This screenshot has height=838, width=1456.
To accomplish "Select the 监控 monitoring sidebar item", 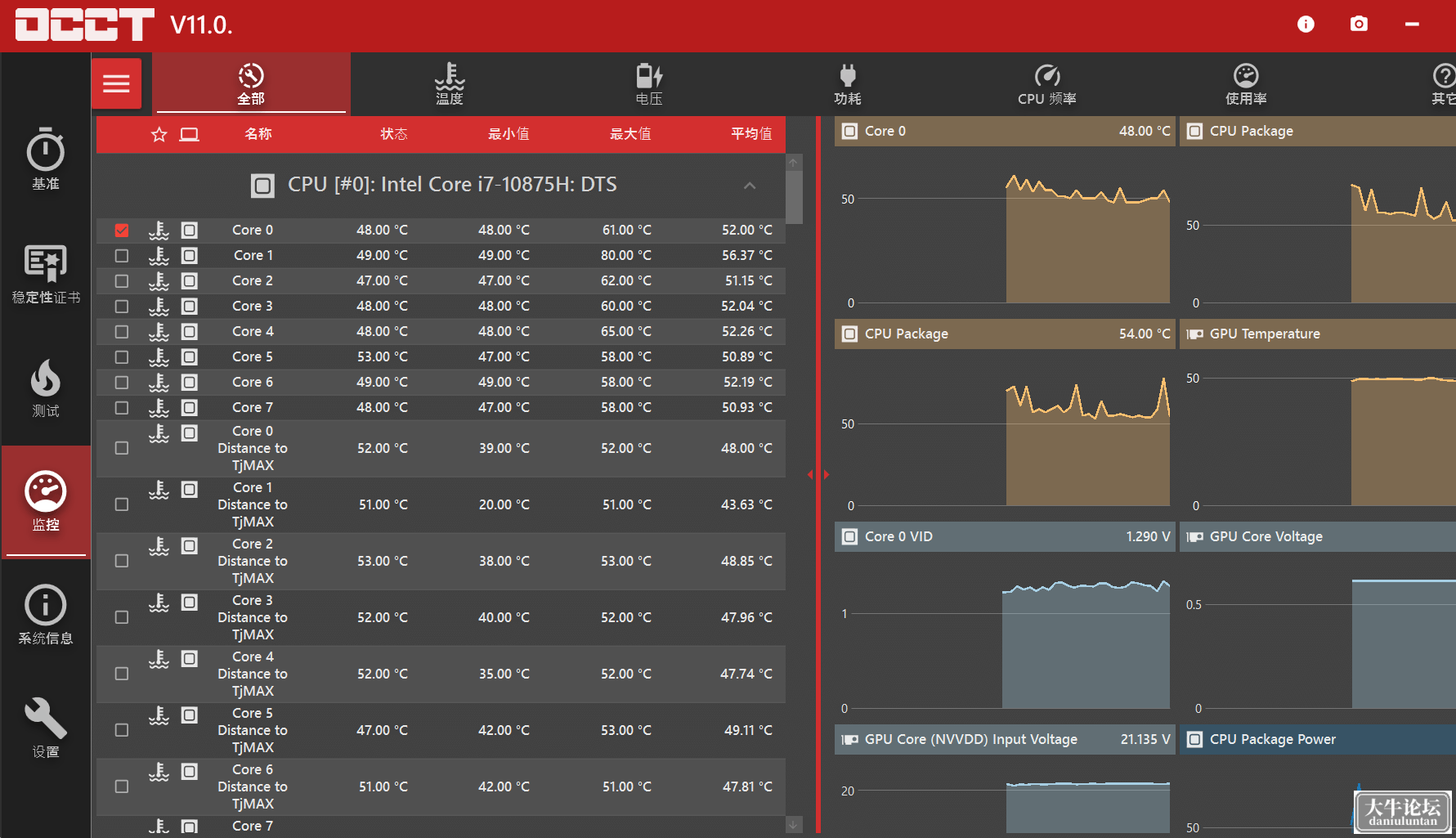I will click(46, 501).
